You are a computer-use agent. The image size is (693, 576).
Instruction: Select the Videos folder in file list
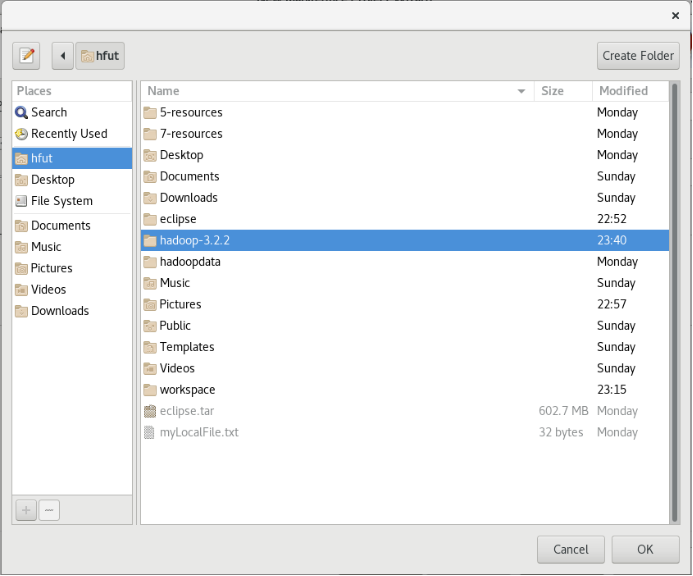pyautogui.click(x=405, y=368)
